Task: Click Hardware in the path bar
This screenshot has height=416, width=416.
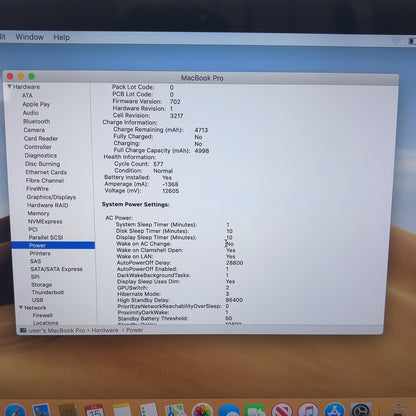Action: [x=105, y=330]
